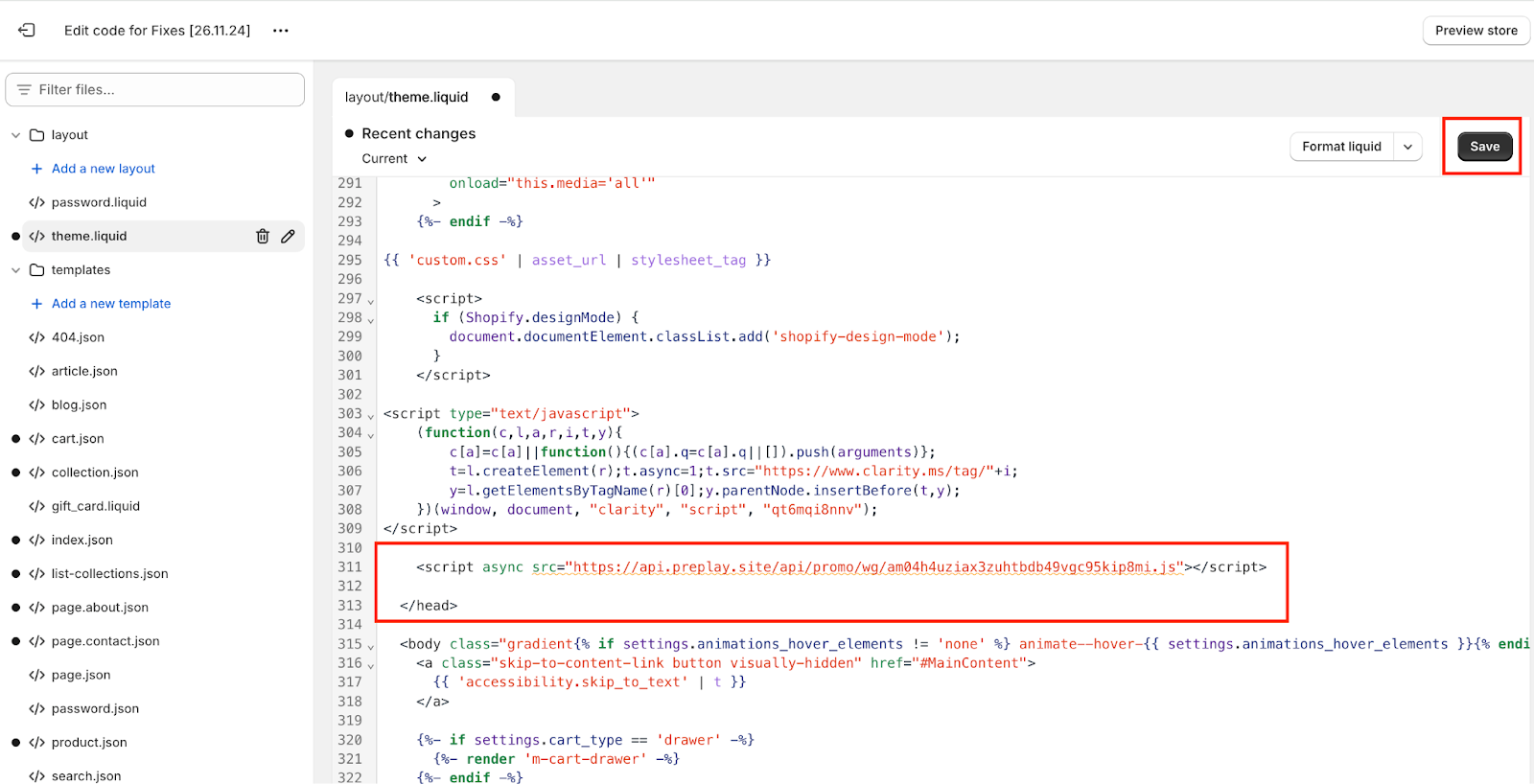The width and height of the screenshot is (1534, 784).
Task: Open cart.json file
Action: (x=78, y=439)
